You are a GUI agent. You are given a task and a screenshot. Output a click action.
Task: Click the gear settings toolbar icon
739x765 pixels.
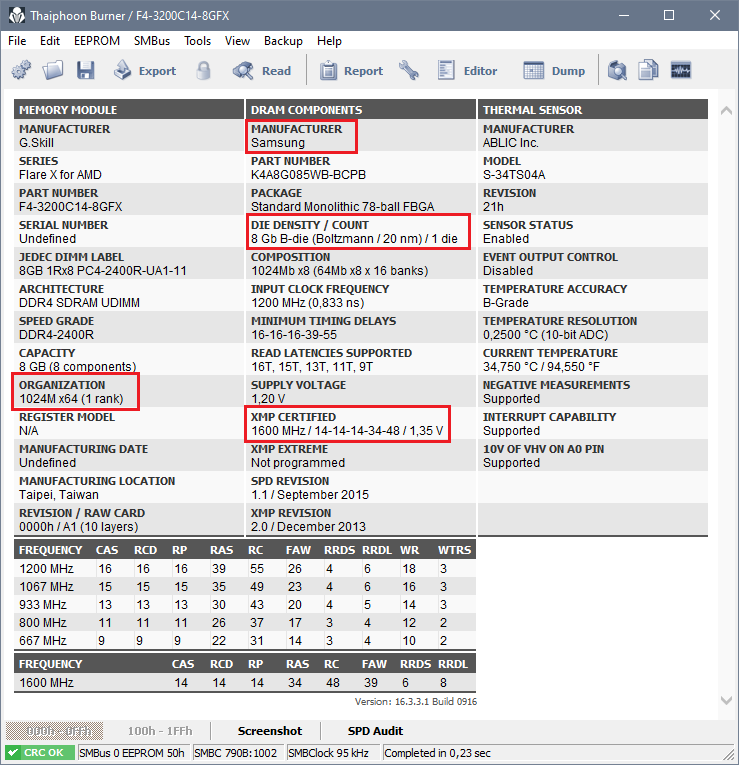[x=21, y=70]
